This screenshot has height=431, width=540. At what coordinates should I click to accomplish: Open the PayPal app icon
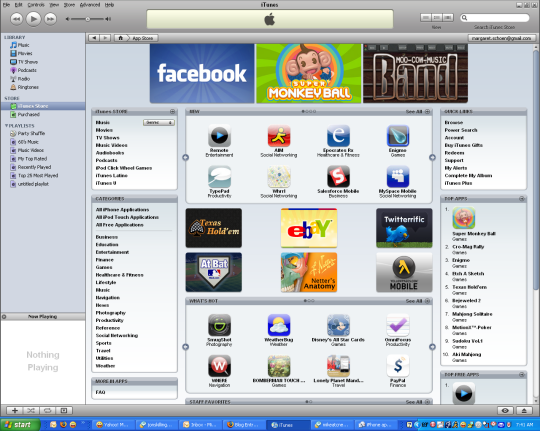[398, 366]
